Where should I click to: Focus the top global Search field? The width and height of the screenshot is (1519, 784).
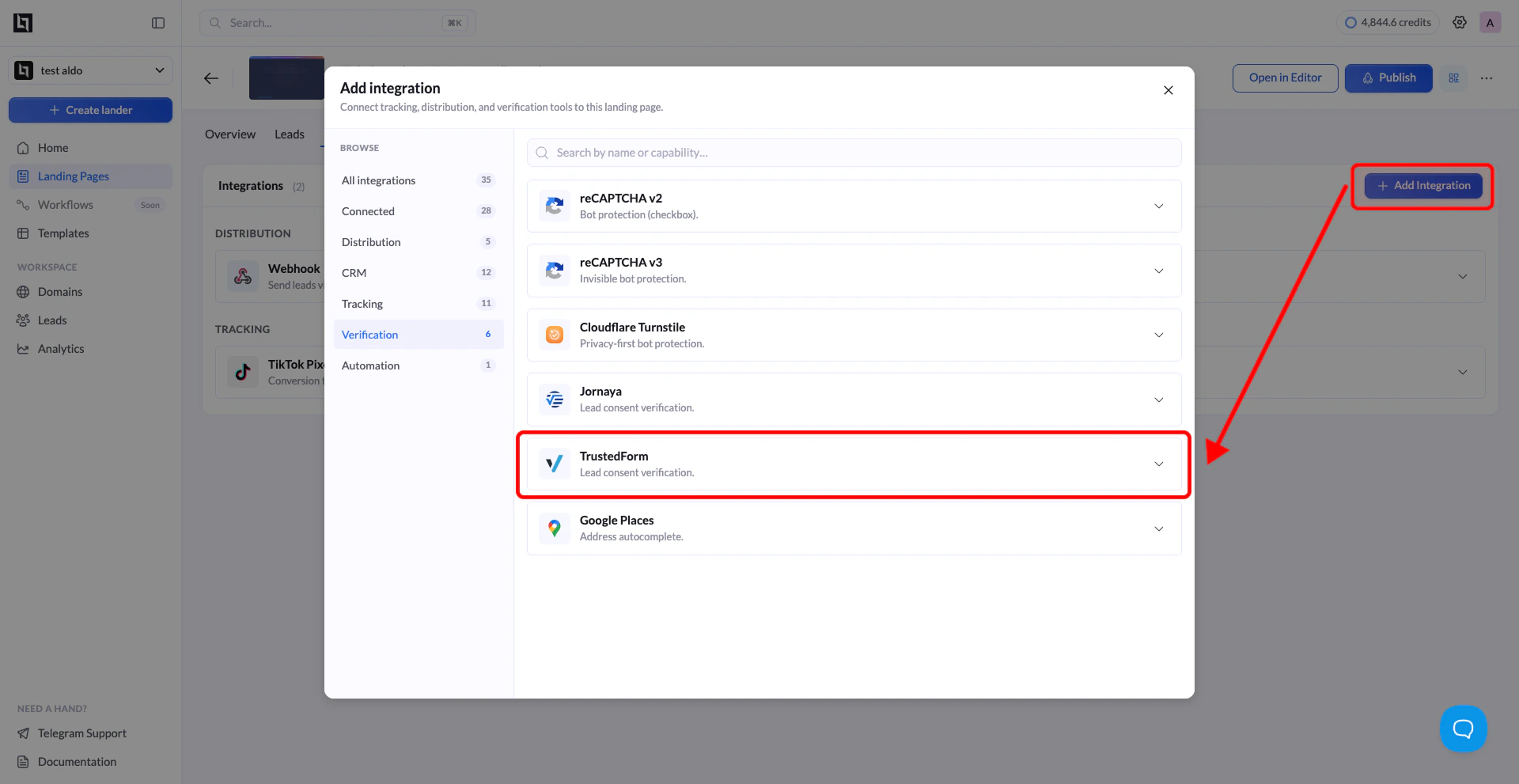click(338, 23)
